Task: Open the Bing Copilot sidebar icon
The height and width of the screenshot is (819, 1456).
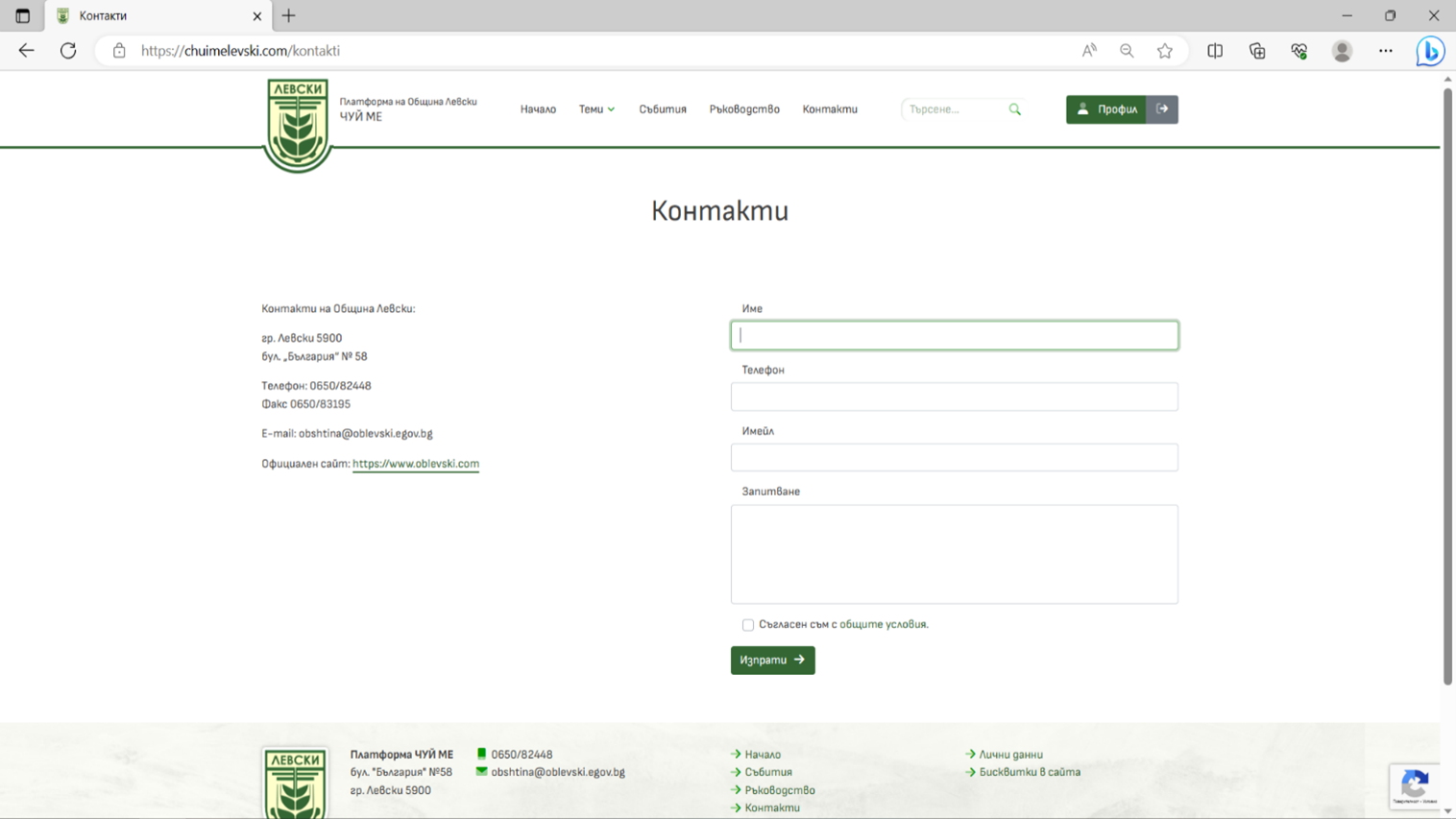Action: point(1429,51)
